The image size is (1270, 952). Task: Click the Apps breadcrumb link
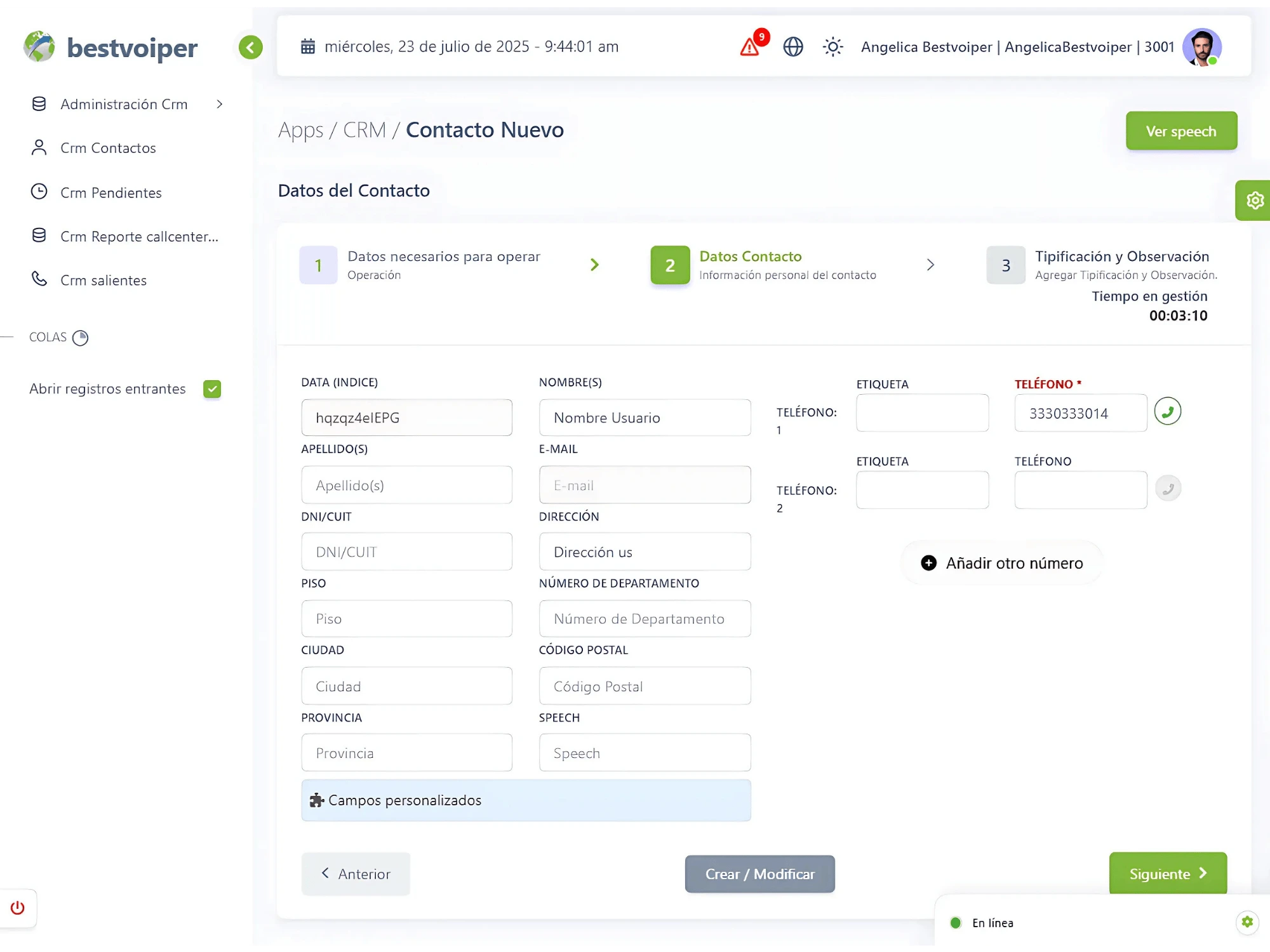coord(301,130)
